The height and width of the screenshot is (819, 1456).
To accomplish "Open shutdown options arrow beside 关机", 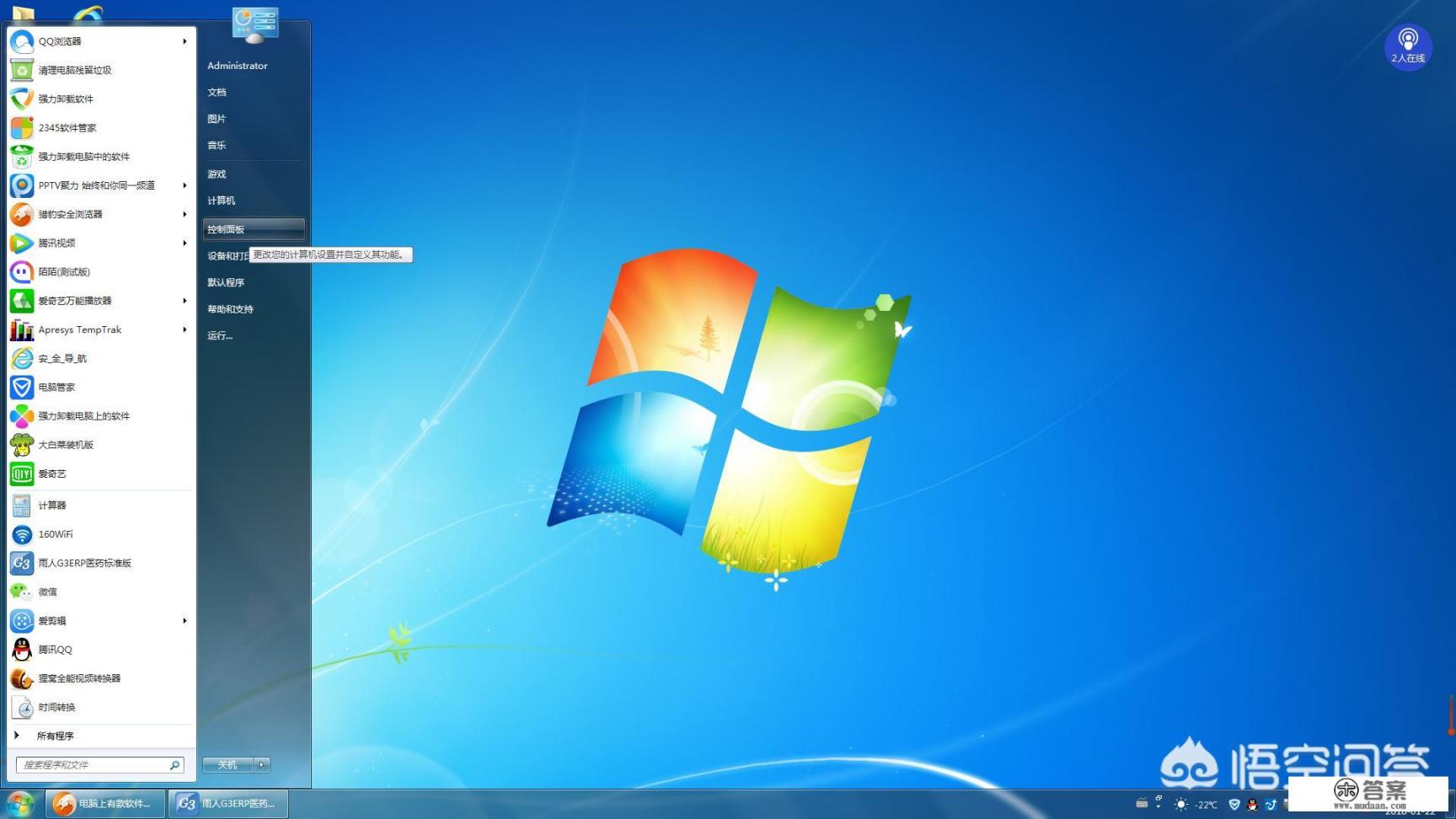I will [x=262, y=764].
